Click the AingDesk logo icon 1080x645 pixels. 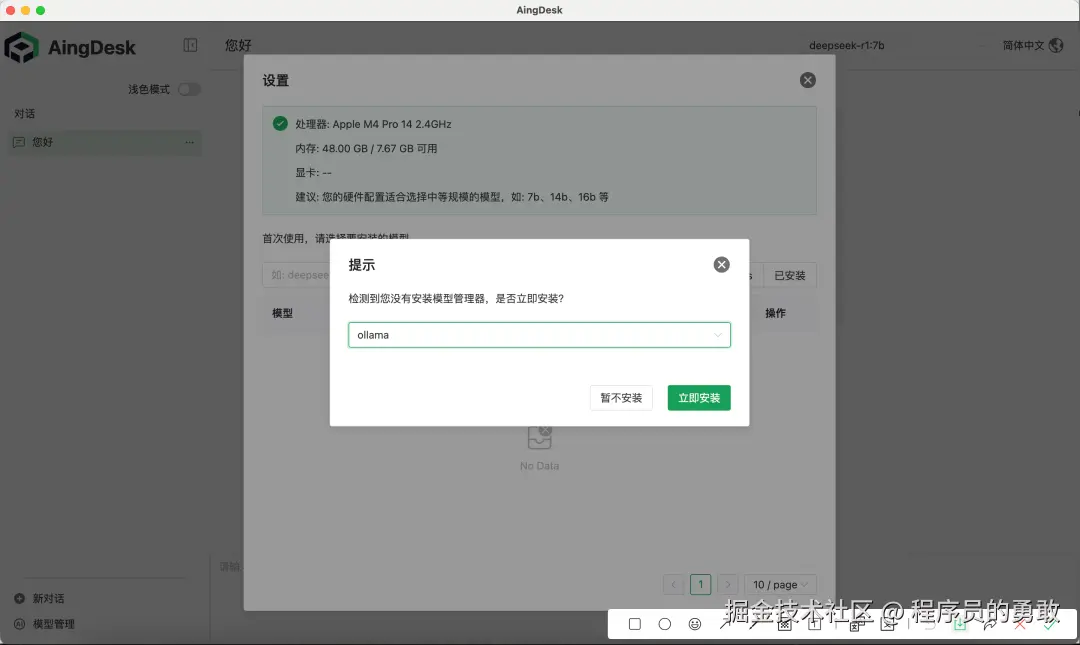tap(21, 48)
